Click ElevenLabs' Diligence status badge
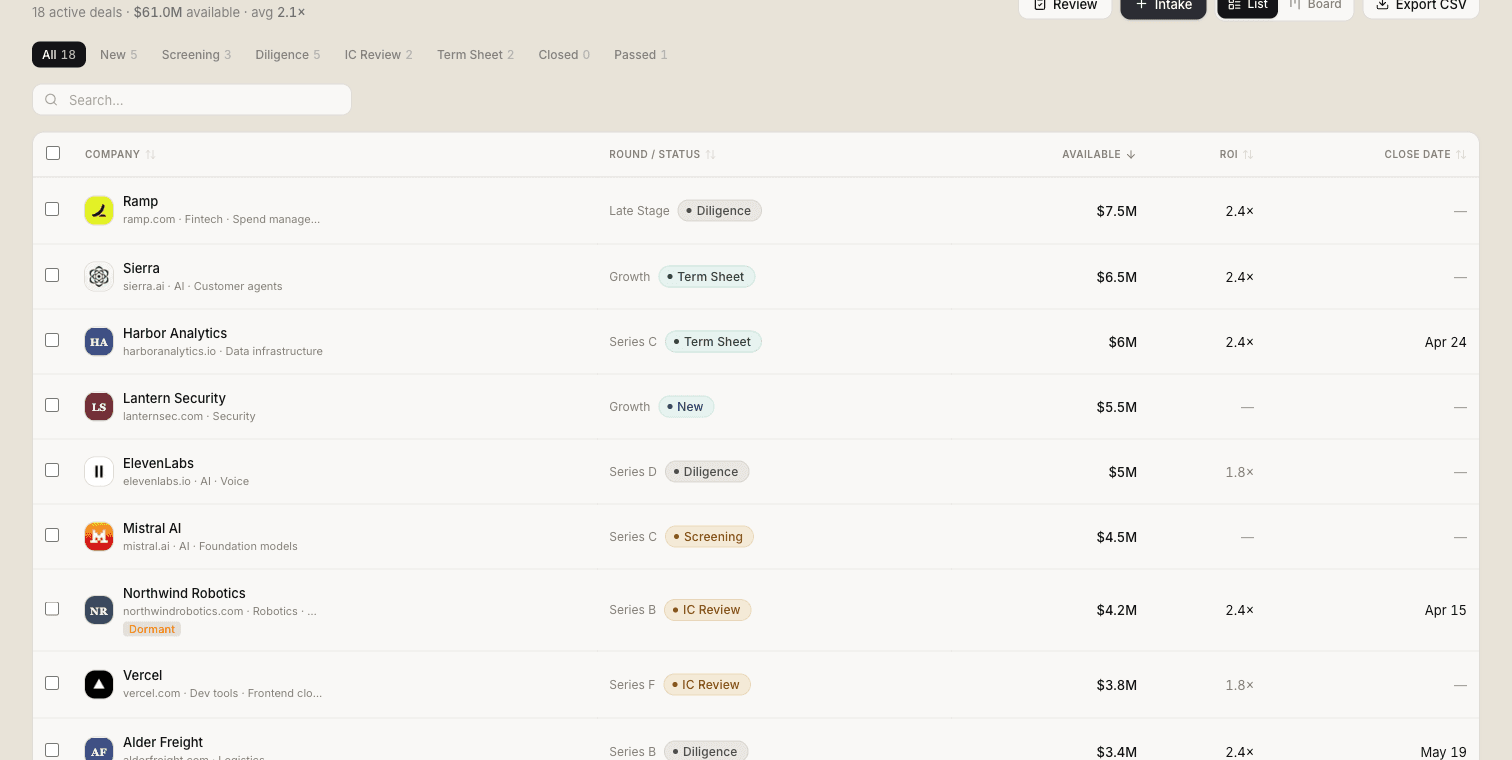The image size is (1512, 760). (707, 472)
